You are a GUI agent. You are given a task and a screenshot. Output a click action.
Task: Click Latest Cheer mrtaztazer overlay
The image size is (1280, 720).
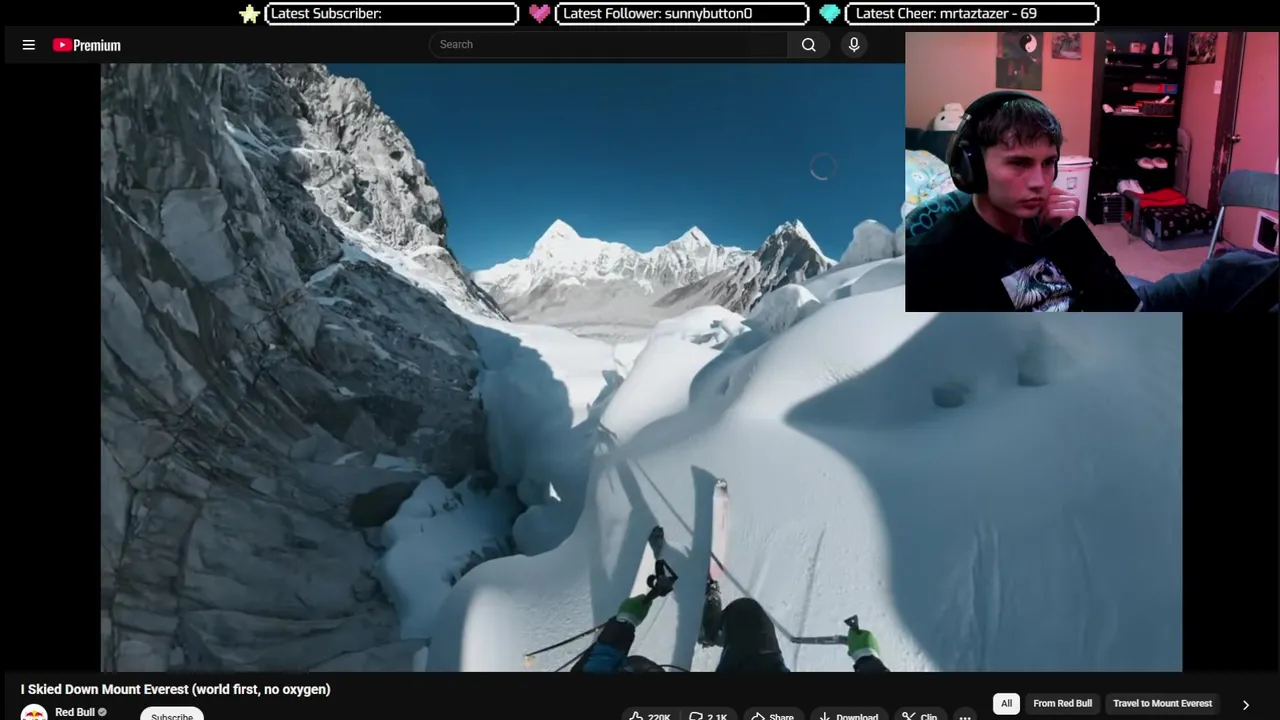point(972,13)
